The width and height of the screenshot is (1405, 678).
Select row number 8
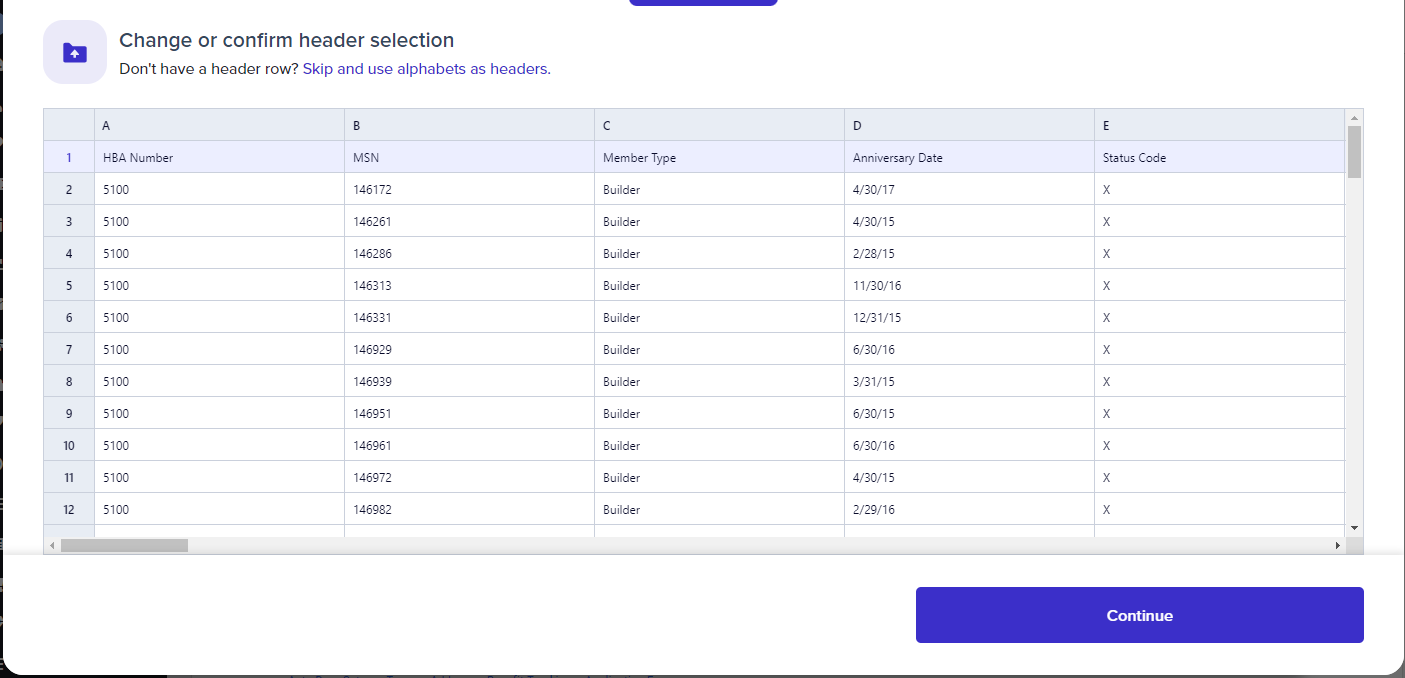click(69, 381)
